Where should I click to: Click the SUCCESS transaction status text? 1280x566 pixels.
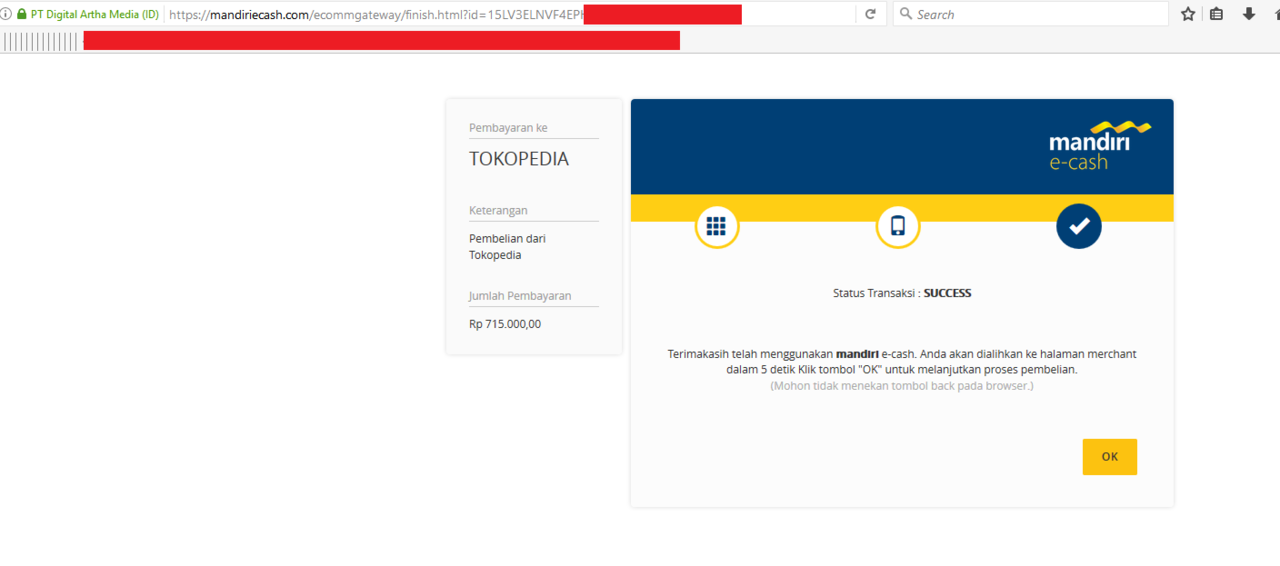(947, 293)
